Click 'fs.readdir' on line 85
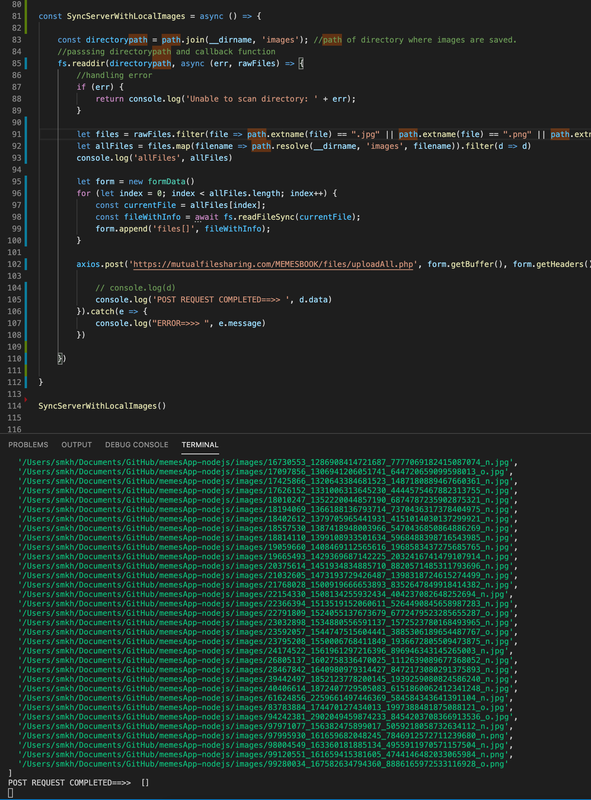 80,63
